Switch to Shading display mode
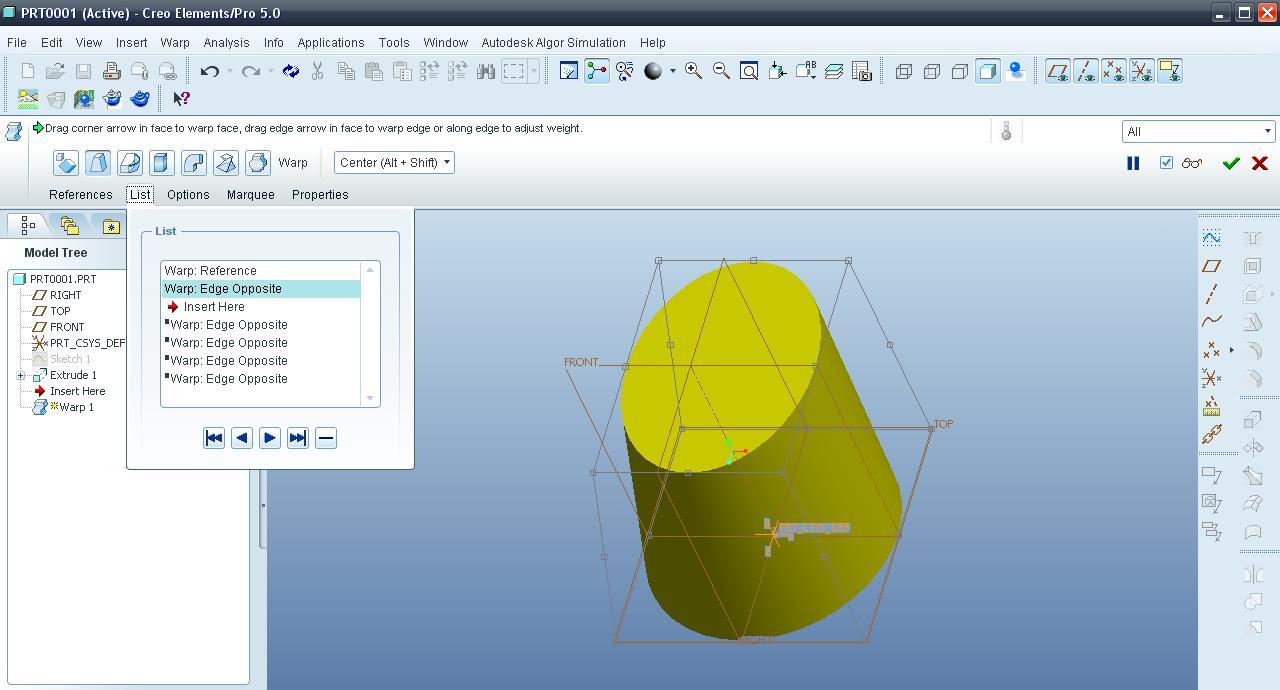Screen dimensions: 1280x690 988,71
